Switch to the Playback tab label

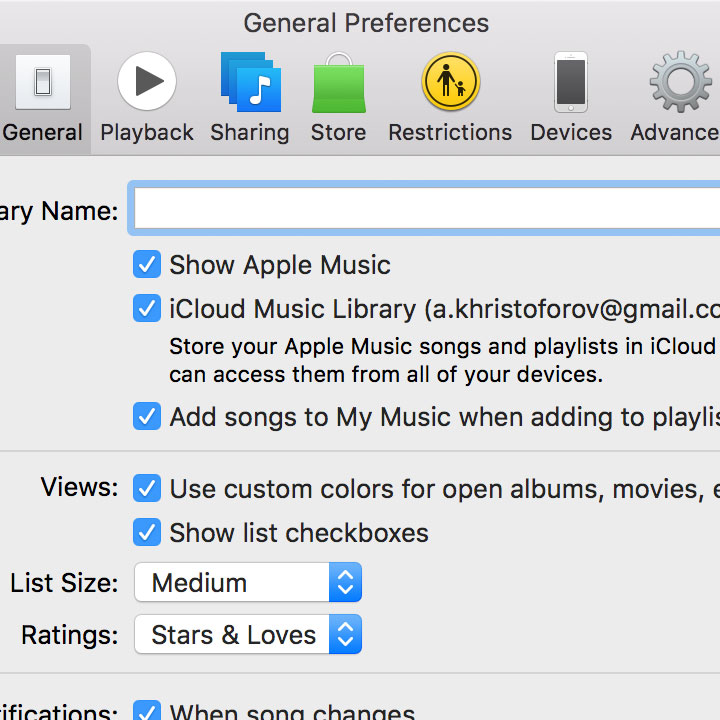[x=147, y=132]
